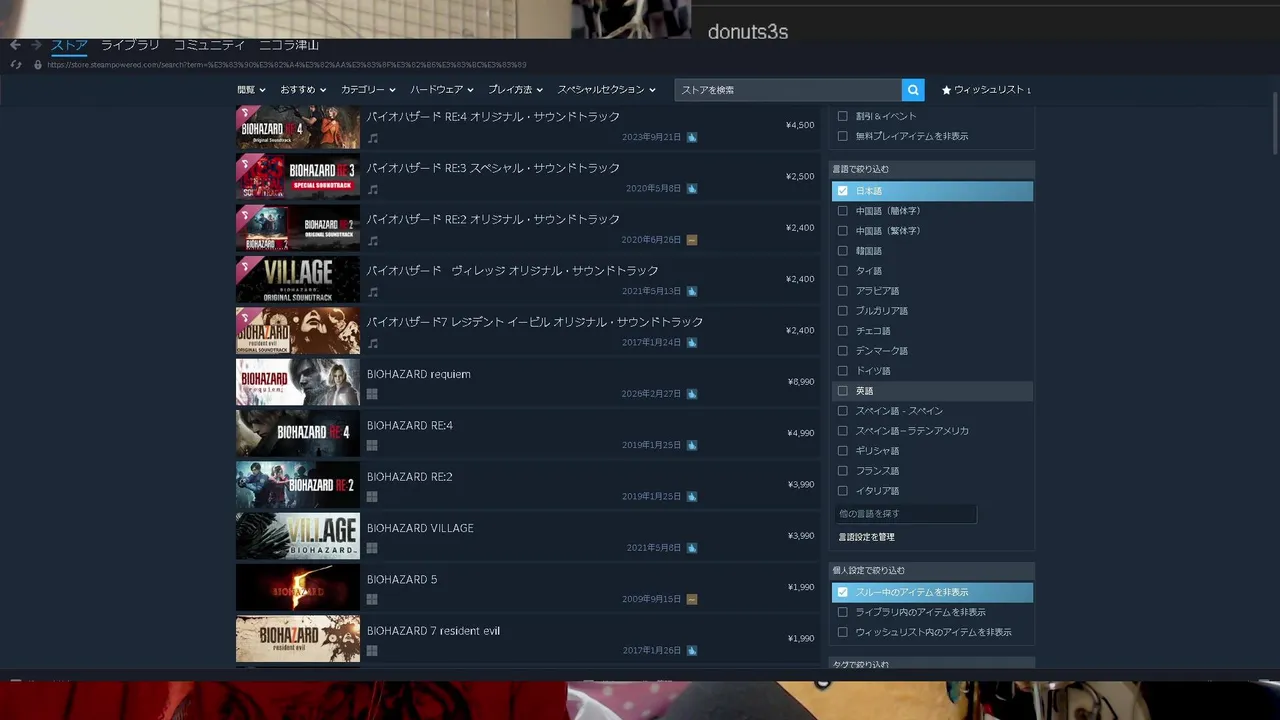
Task: Click the Windows icon under BIOHAZARD 5
Action: pos(372,600)
